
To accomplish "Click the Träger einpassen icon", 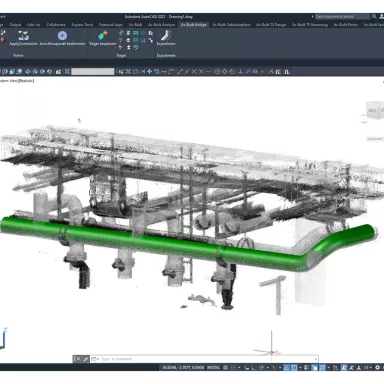I will tap(102, 35).
